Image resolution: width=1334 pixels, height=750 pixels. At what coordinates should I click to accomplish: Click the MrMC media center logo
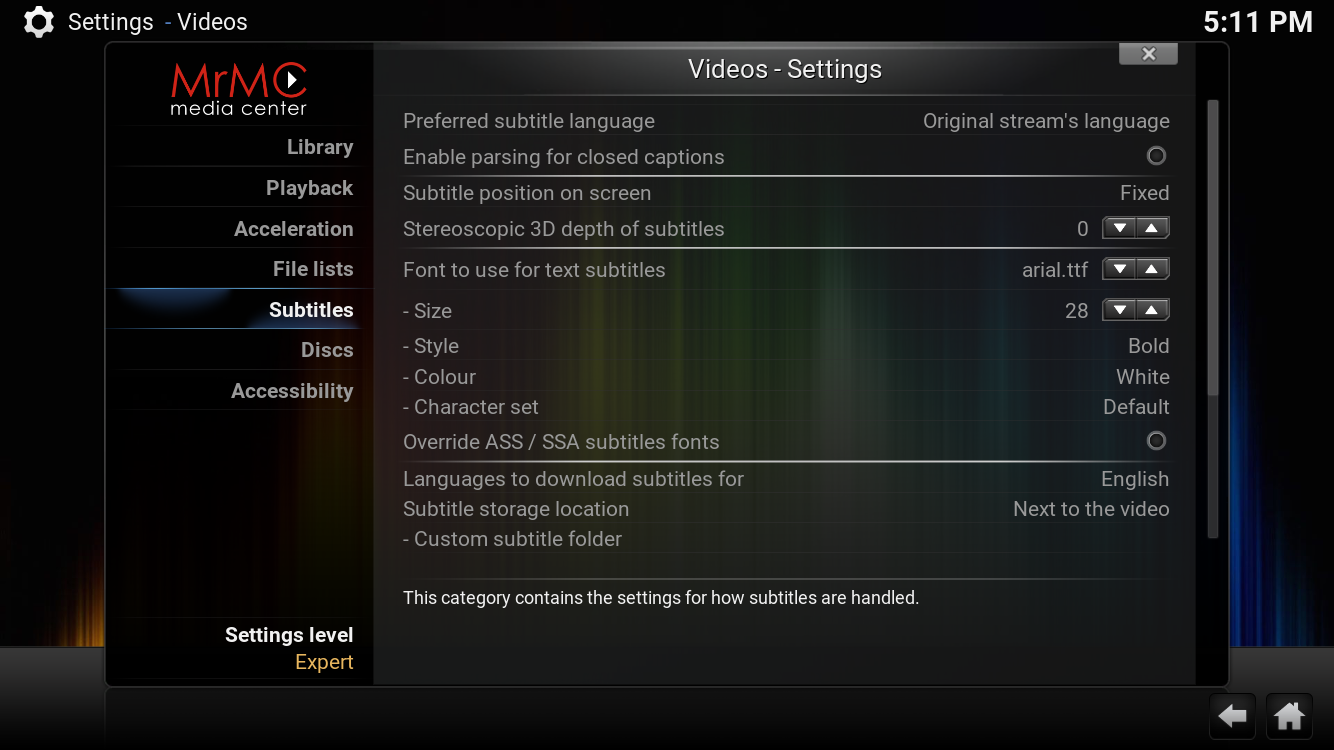pyautogui.click(x=238, y=89)
